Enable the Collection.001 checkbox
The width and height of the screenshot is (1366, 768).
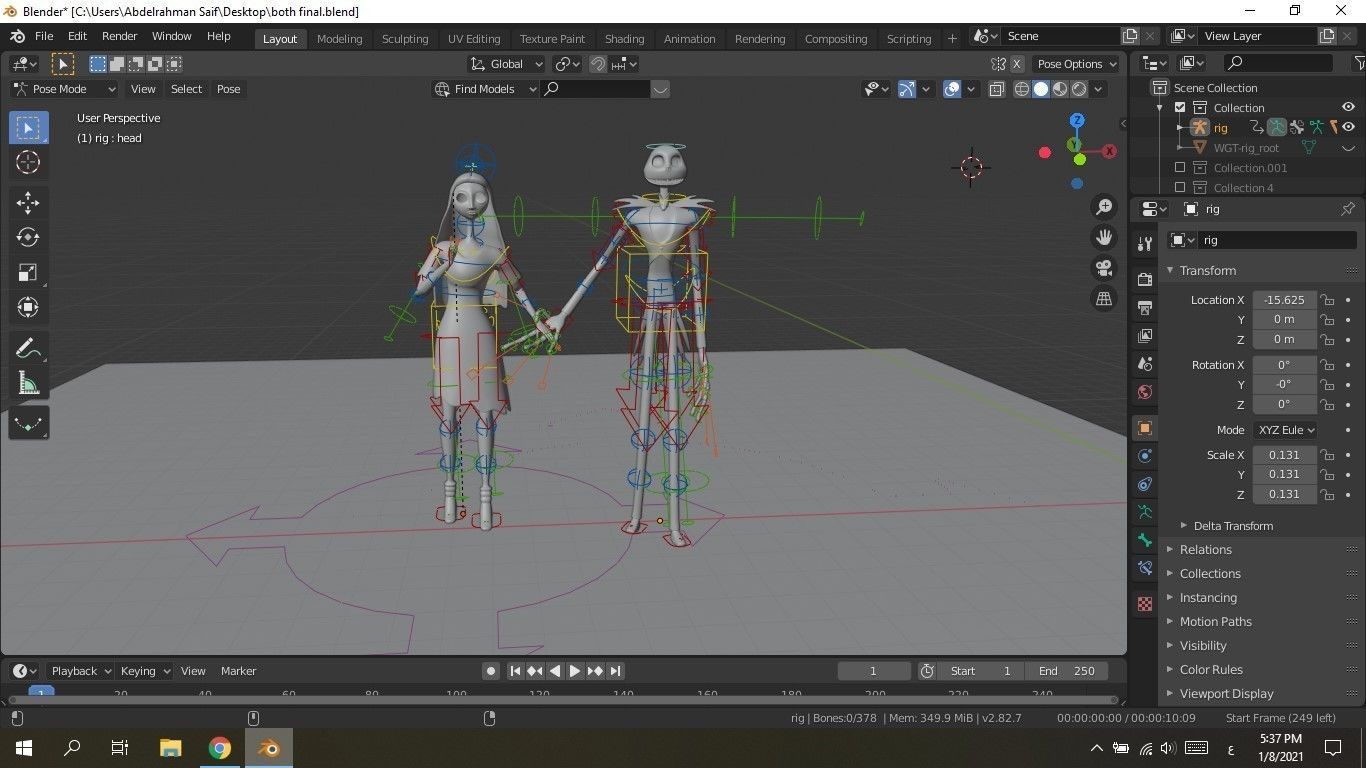click(1180, 168)
